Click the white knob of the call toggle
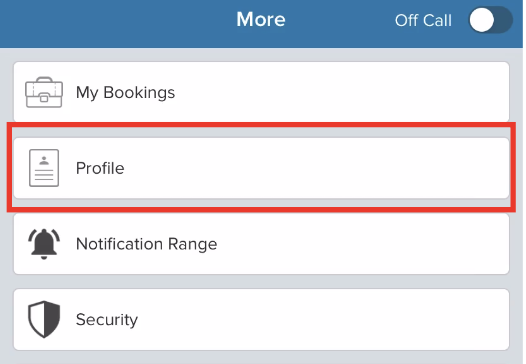Viewport: 526px width, 364px height. click(482, 20)
